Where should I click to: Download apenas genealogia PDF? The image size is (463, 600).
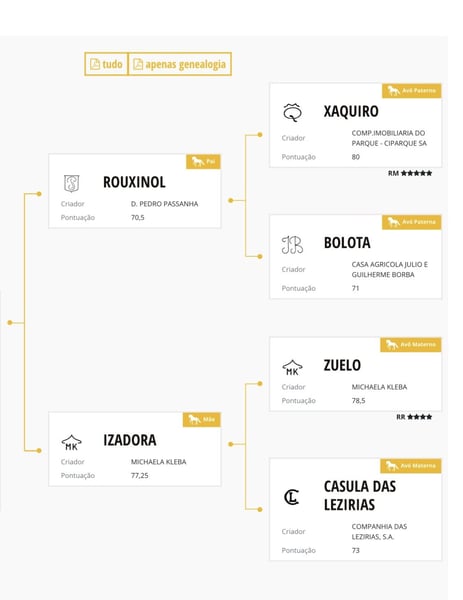click(x=179, y=64)
